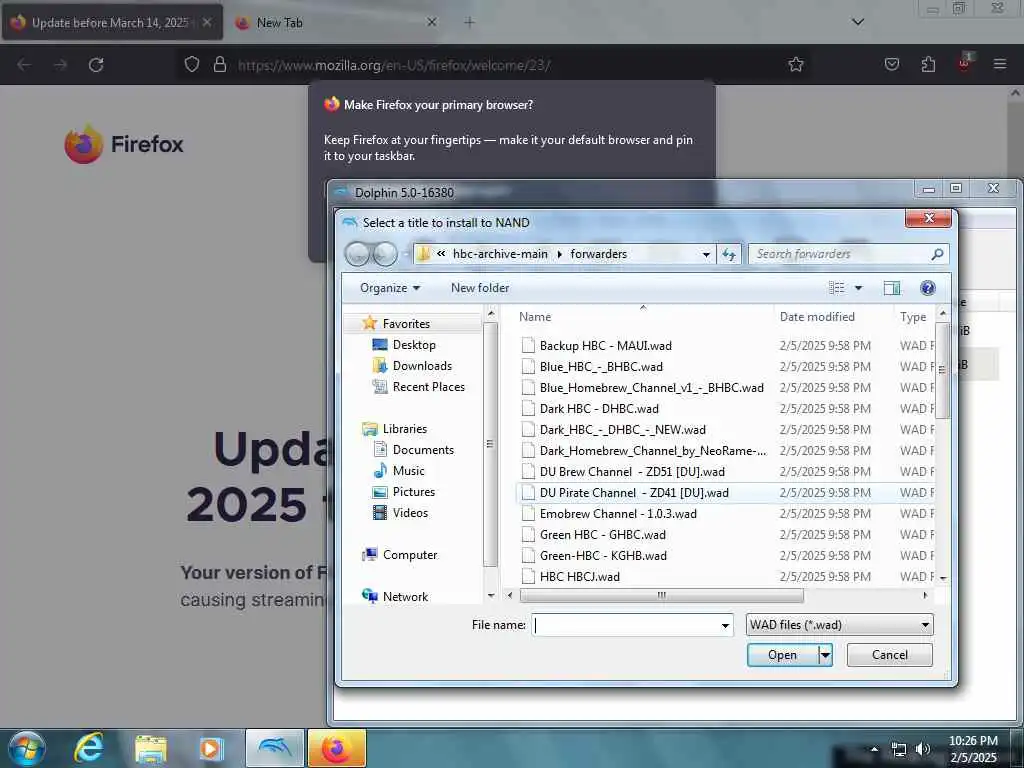Click horizontal scrollbar in file list
1024x768 pixels.
pyautogui.click(x=662, y=596)
